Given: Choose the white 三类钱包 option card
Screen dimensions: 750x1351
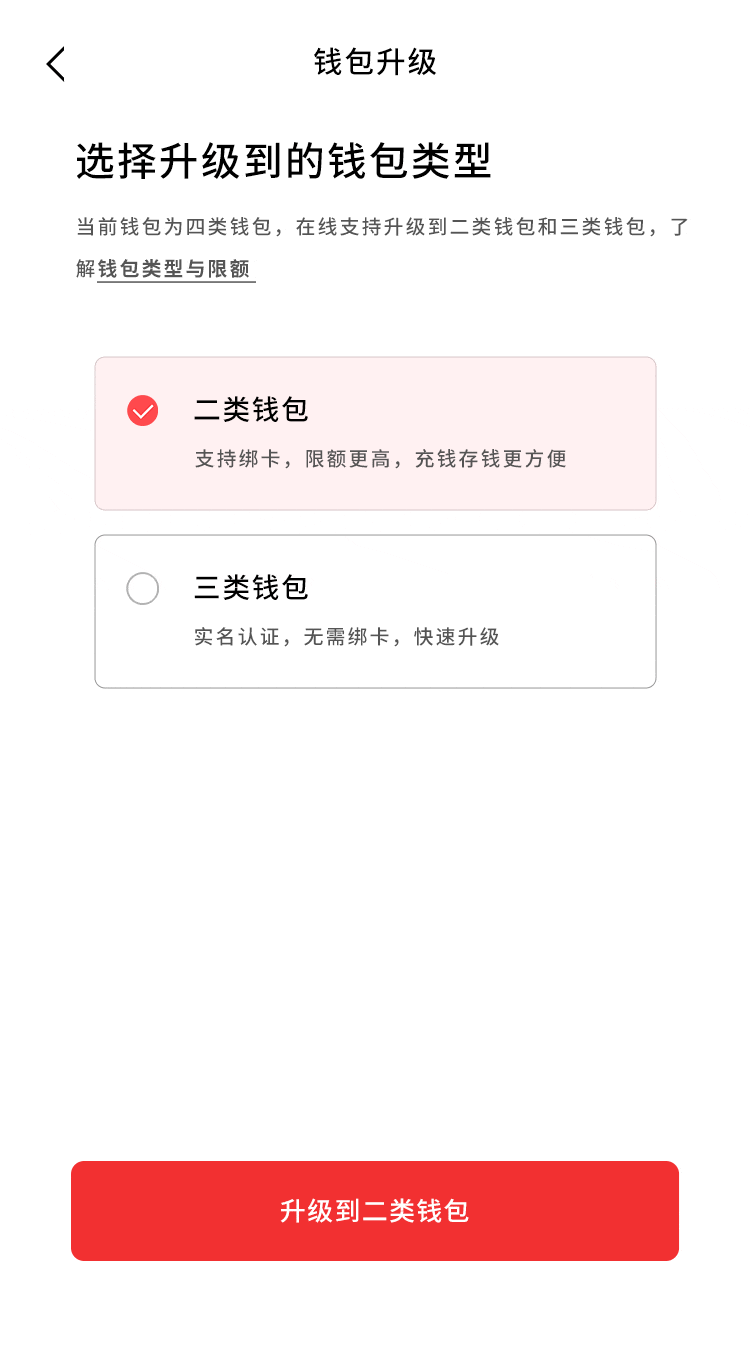Looking at the screenshot, I should (375, 611).
